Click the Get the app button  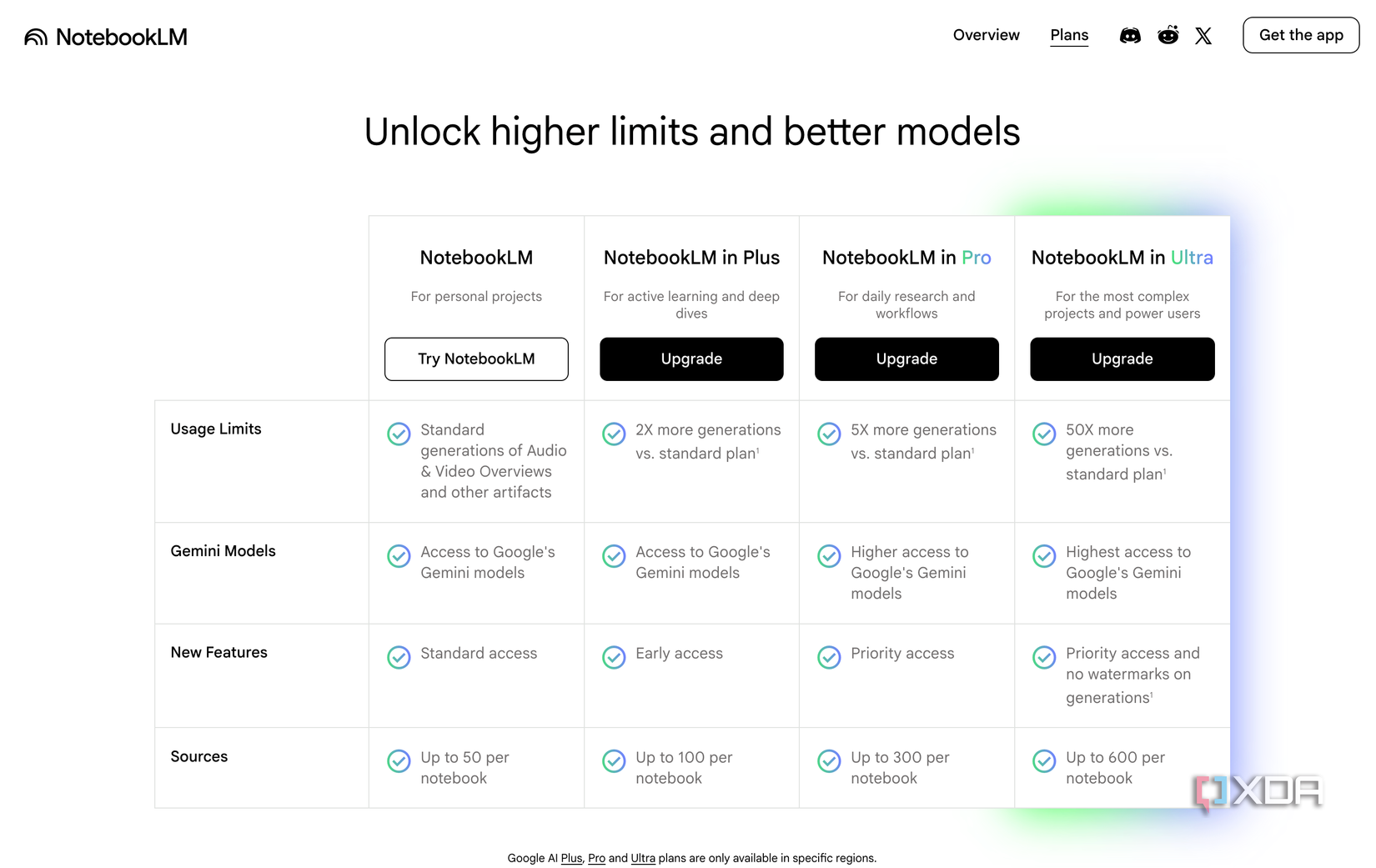coord(1301,35)
